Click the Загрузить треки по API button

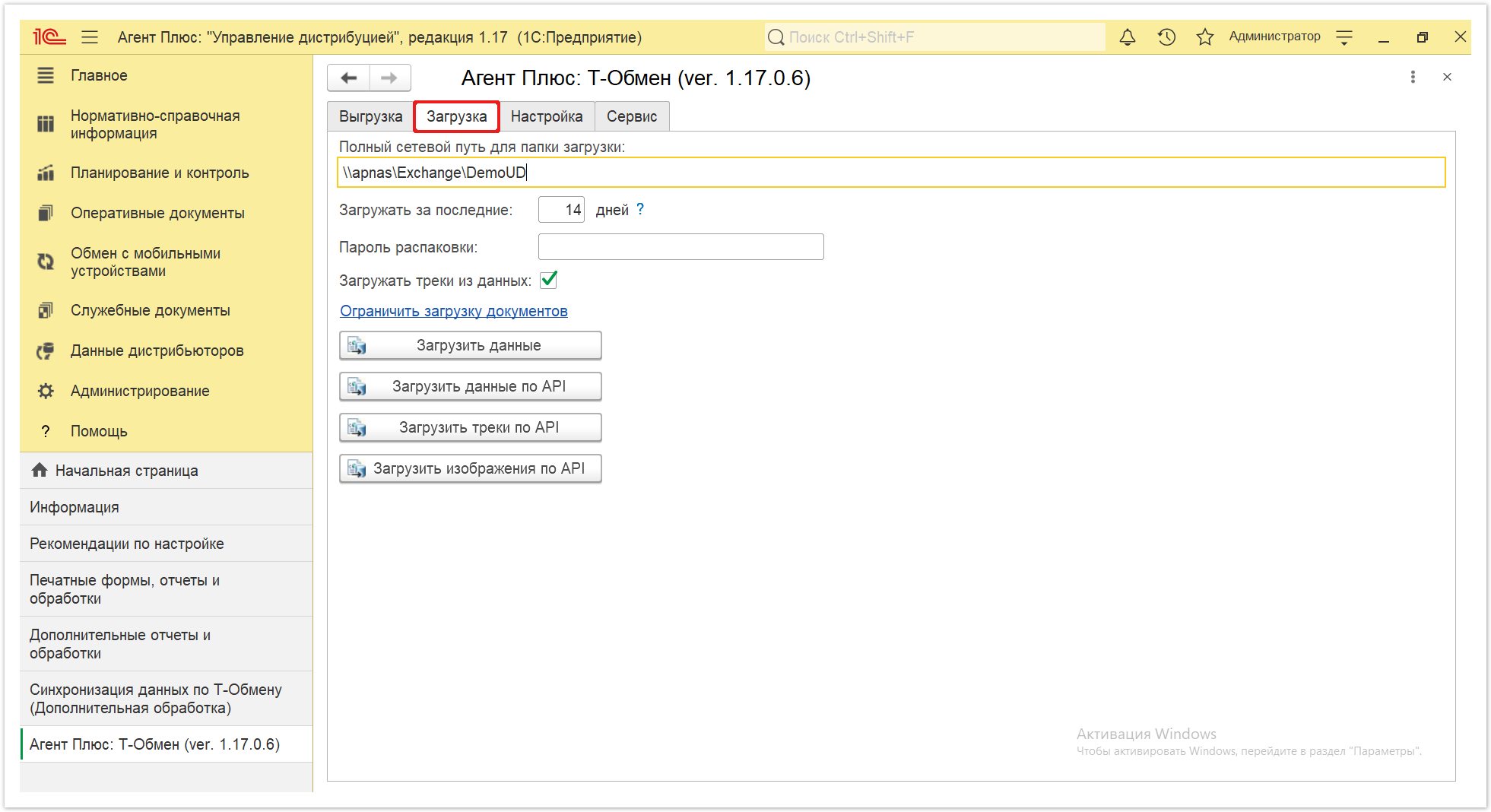pyautogui.click(x=471, y=427)
